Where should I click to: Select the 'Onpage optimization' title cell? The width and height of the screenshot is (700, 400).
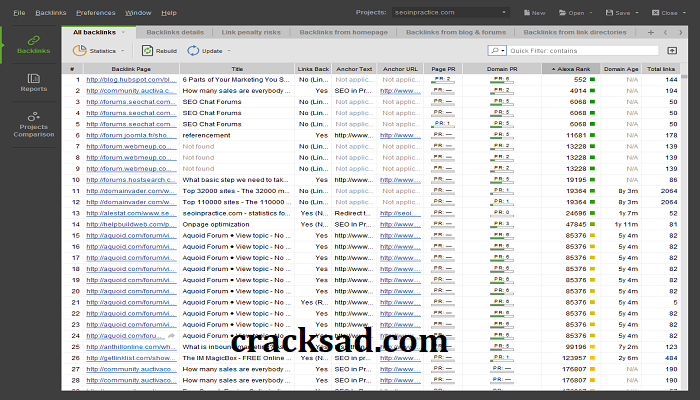coord(237,225)
